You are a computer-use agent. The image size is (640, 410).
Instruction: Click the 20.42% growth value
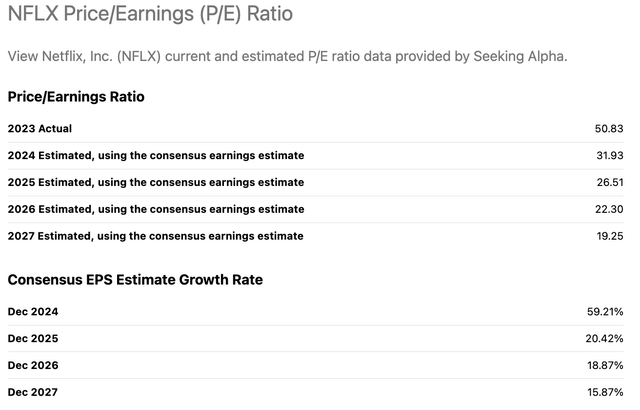[x=605, y=338]
